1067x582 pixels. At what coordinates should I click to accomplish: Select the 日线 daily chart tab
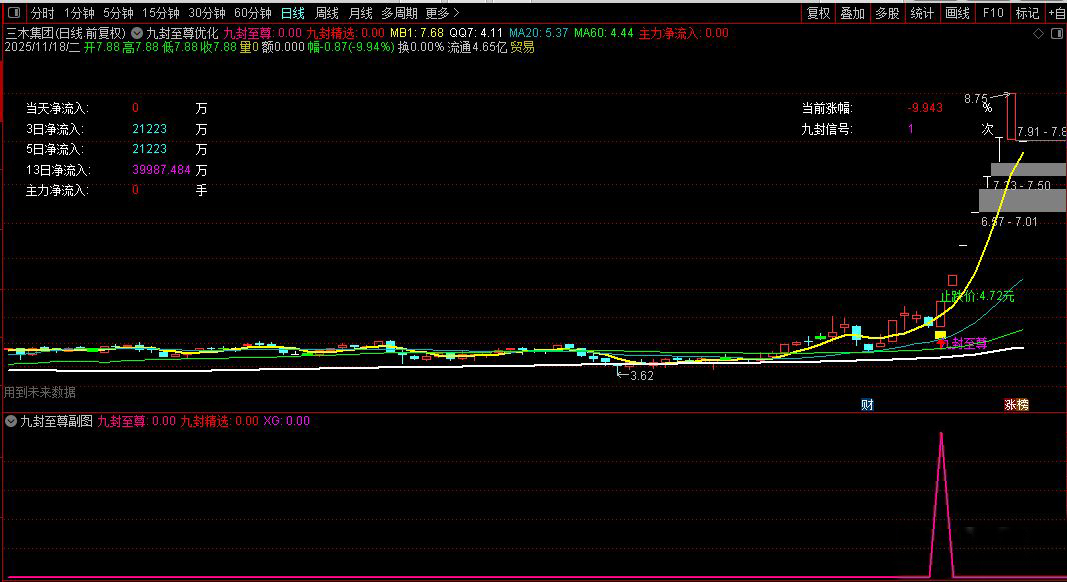pos(293,13)
